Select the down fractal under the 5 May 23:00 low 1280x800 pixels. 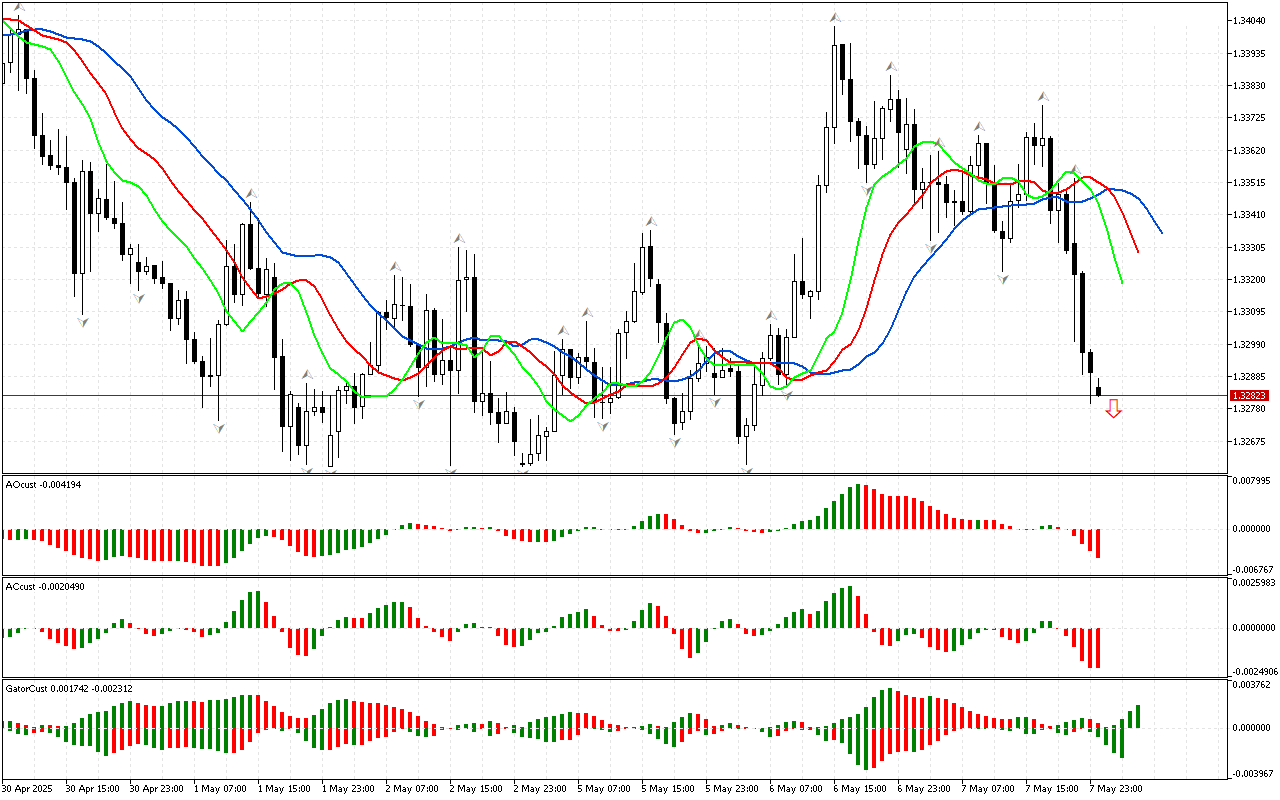746,470
